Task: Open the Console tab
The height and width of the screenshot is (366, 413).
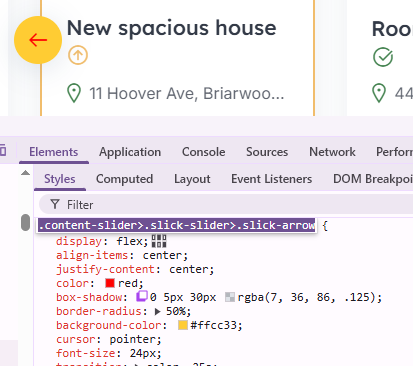Action: (204, 152)
